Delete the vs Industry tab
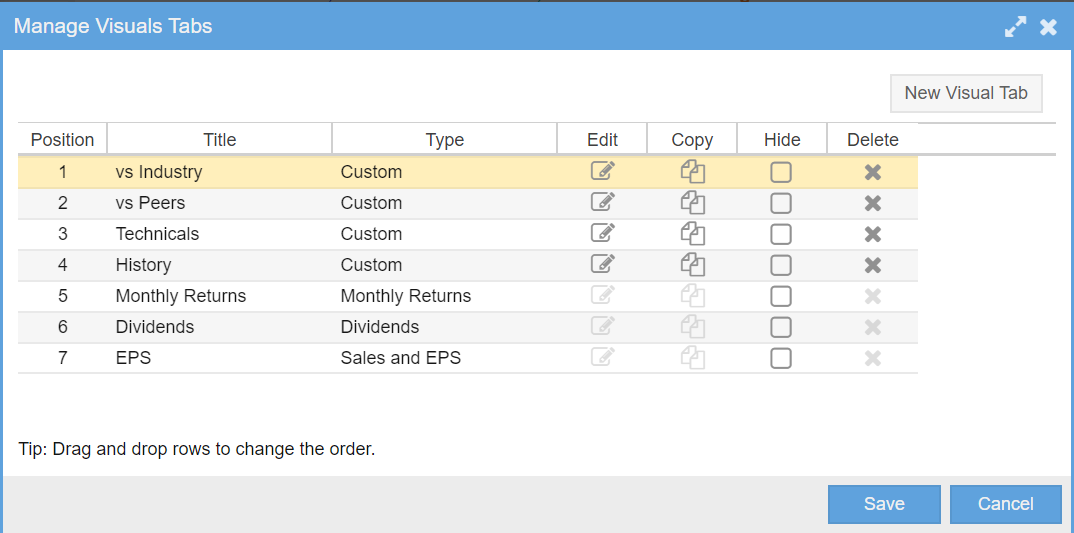 click(x=873, y=173)
